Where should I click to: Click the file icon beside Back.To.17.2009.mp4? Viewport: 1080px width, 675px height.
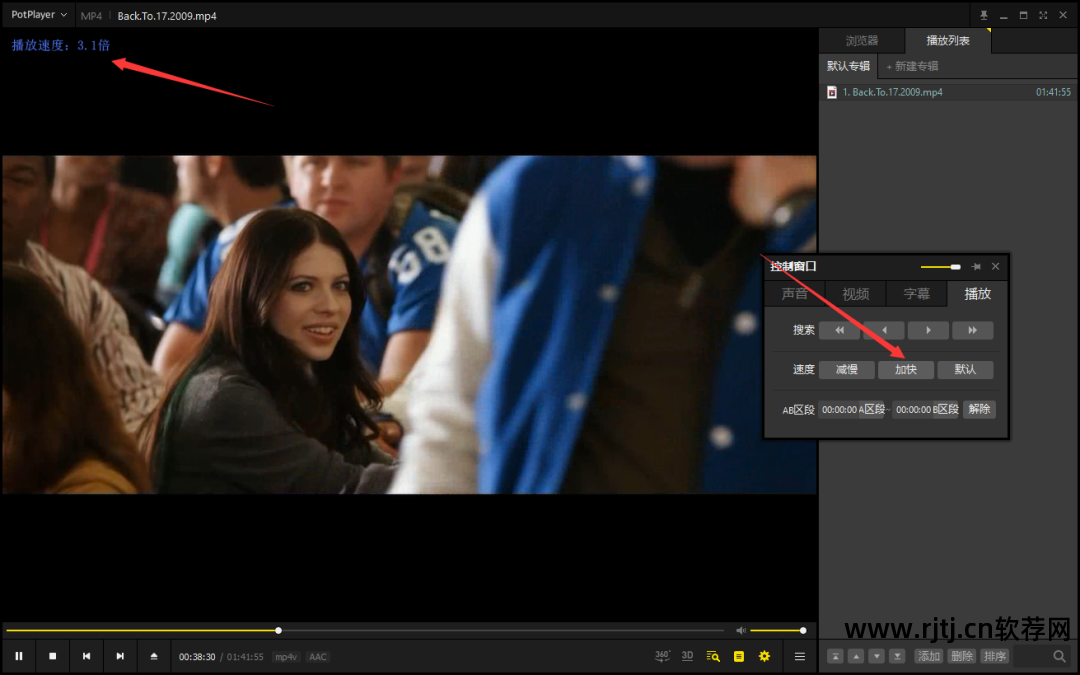[831, 92]
